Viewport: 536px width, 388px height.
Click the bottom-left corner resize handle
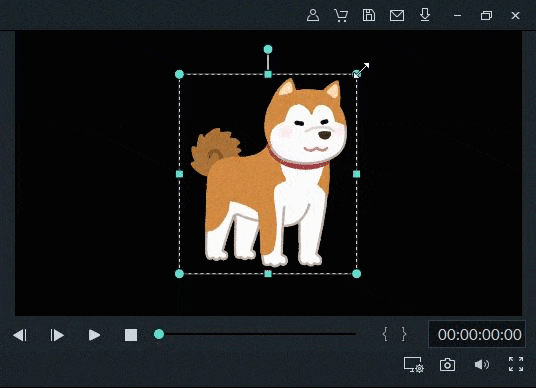(x=179, y=273)
